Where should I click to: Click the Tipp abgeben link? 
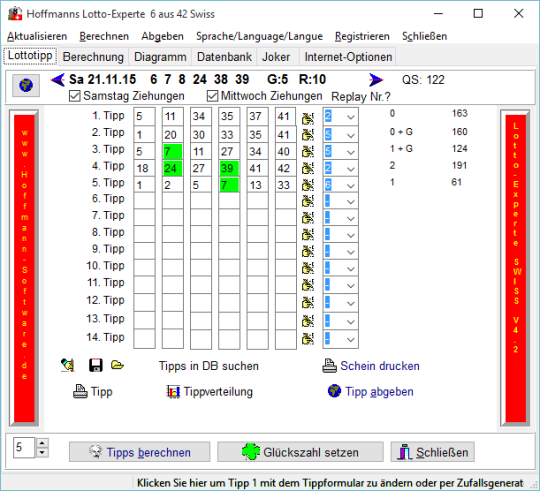click(x=379, y=392)
